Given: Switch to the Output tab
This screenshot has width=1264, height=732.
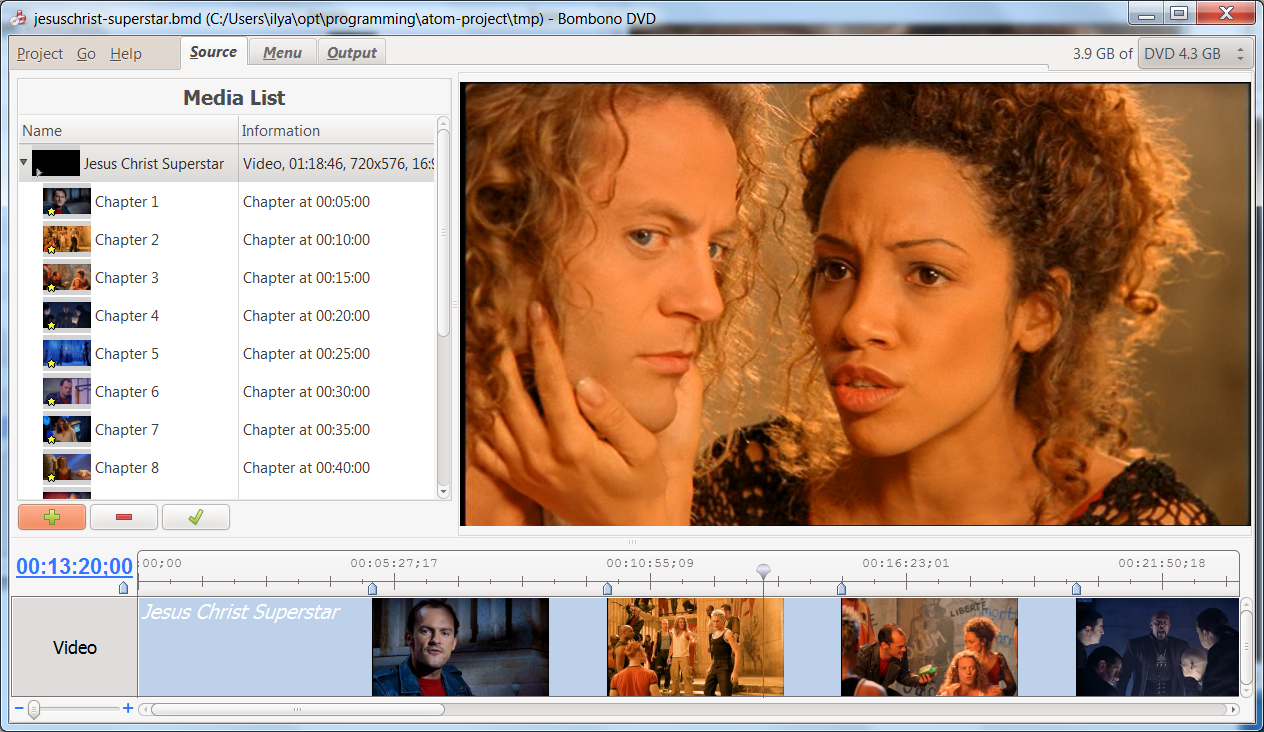Looking at the screenshot, I should [x=352, y=53].
